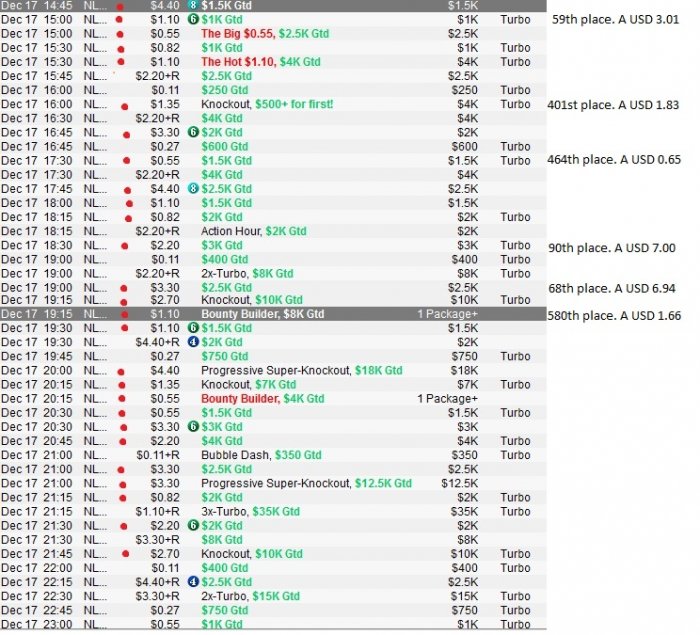Click the 6-max icon on the 16:45 $3.30 tournament

[193, 132]
